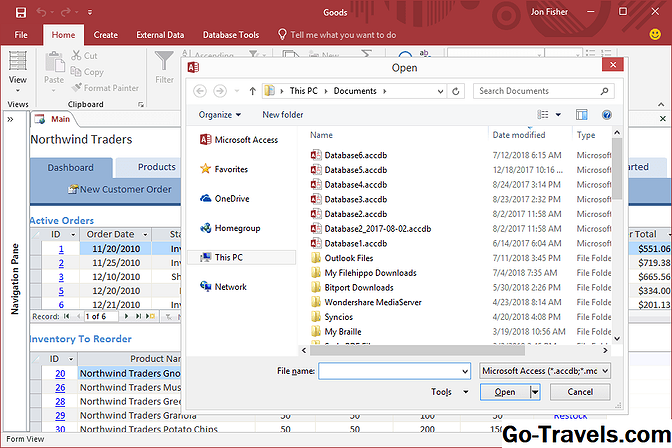Go to the next record in the navigator
The image size is (672, 448).
tap(126, 316)
